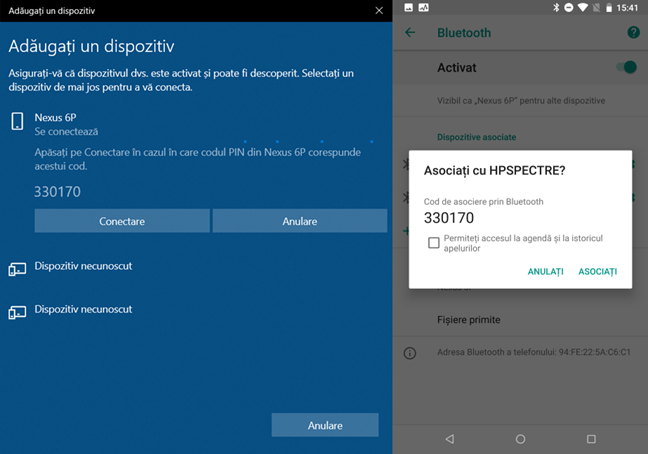The width and height of the screenshot is (648, 454).
Task: Cancel pairing next to the Conectare button
Action: tap(299, 221)
